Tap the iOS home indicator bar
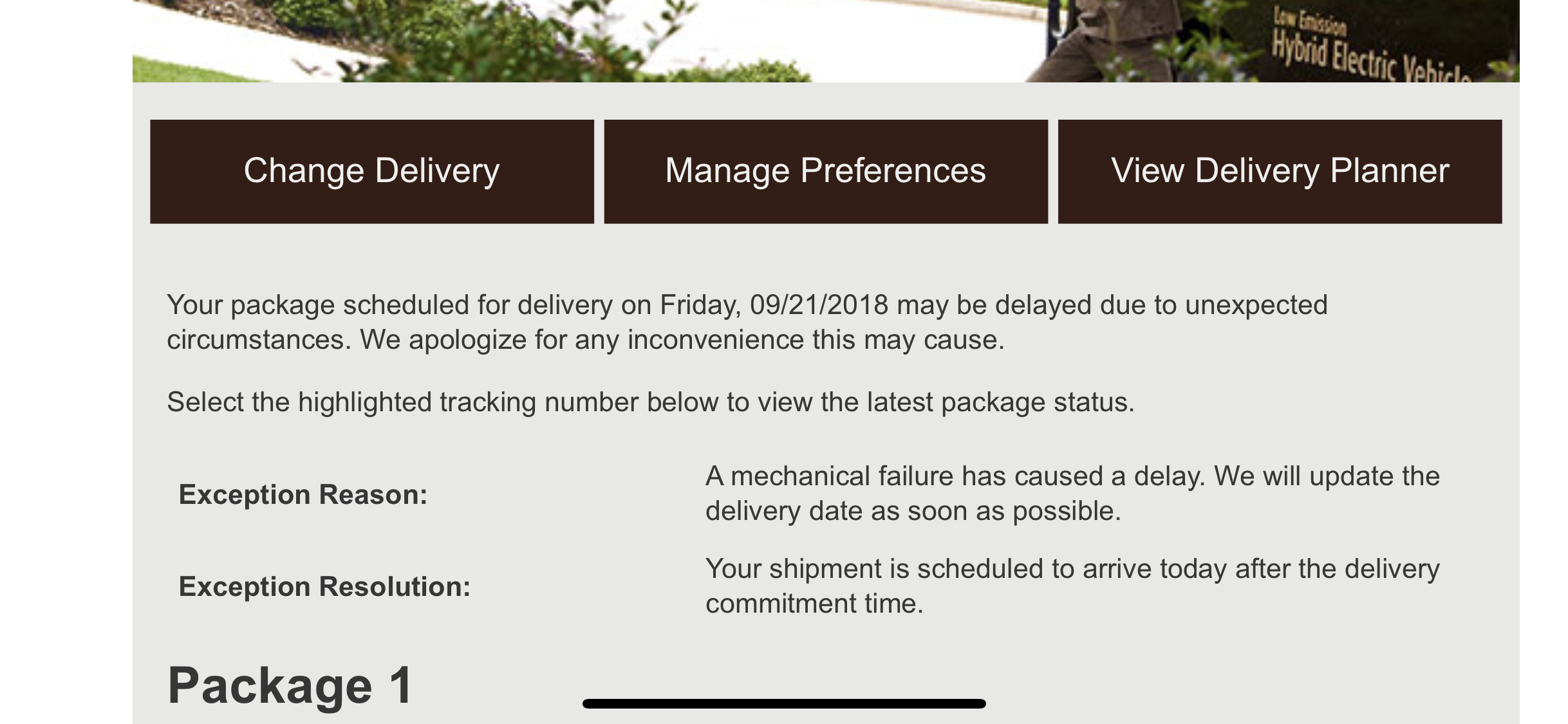This screenshot has height=724, width=1568. pos(784,703)
